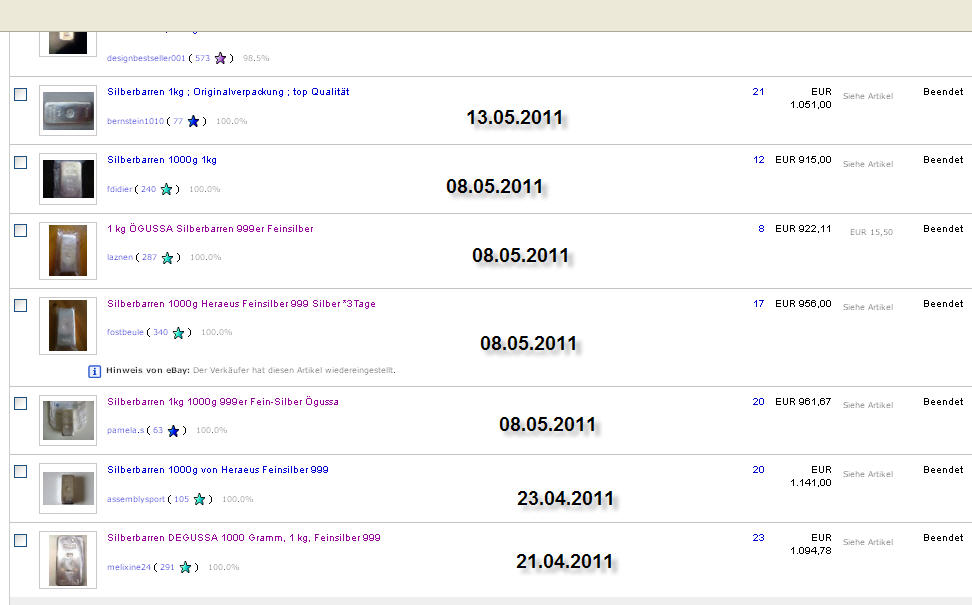Open thumbnail of Silberbarren 1000g 1kg
Screen dimensions: 972x605
pyautogui.click(x=68, y=179)
